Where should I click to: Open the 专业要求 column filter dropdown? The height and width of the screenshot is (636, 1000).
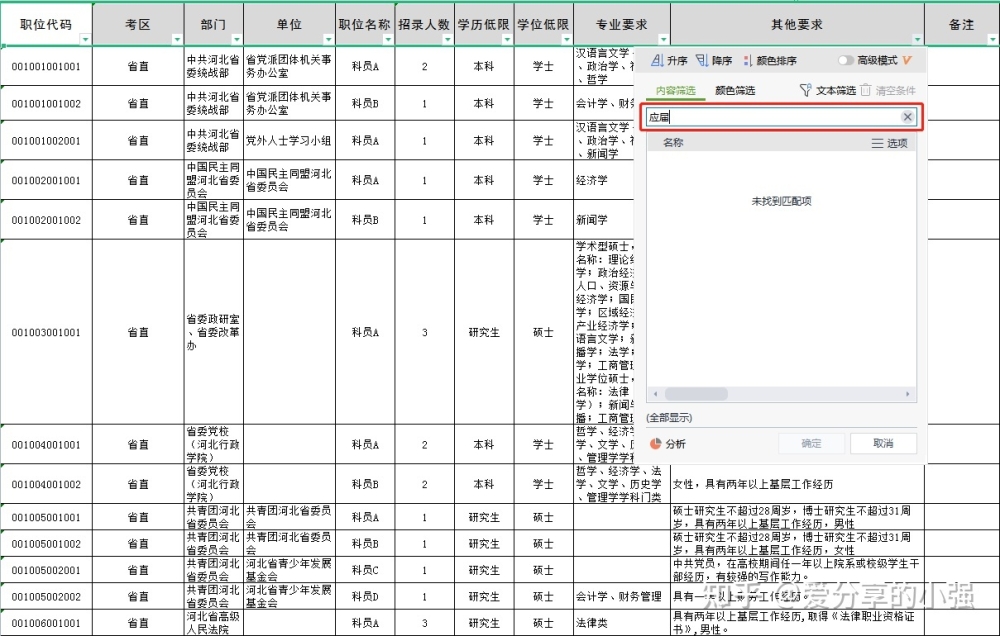coord(663,40)
